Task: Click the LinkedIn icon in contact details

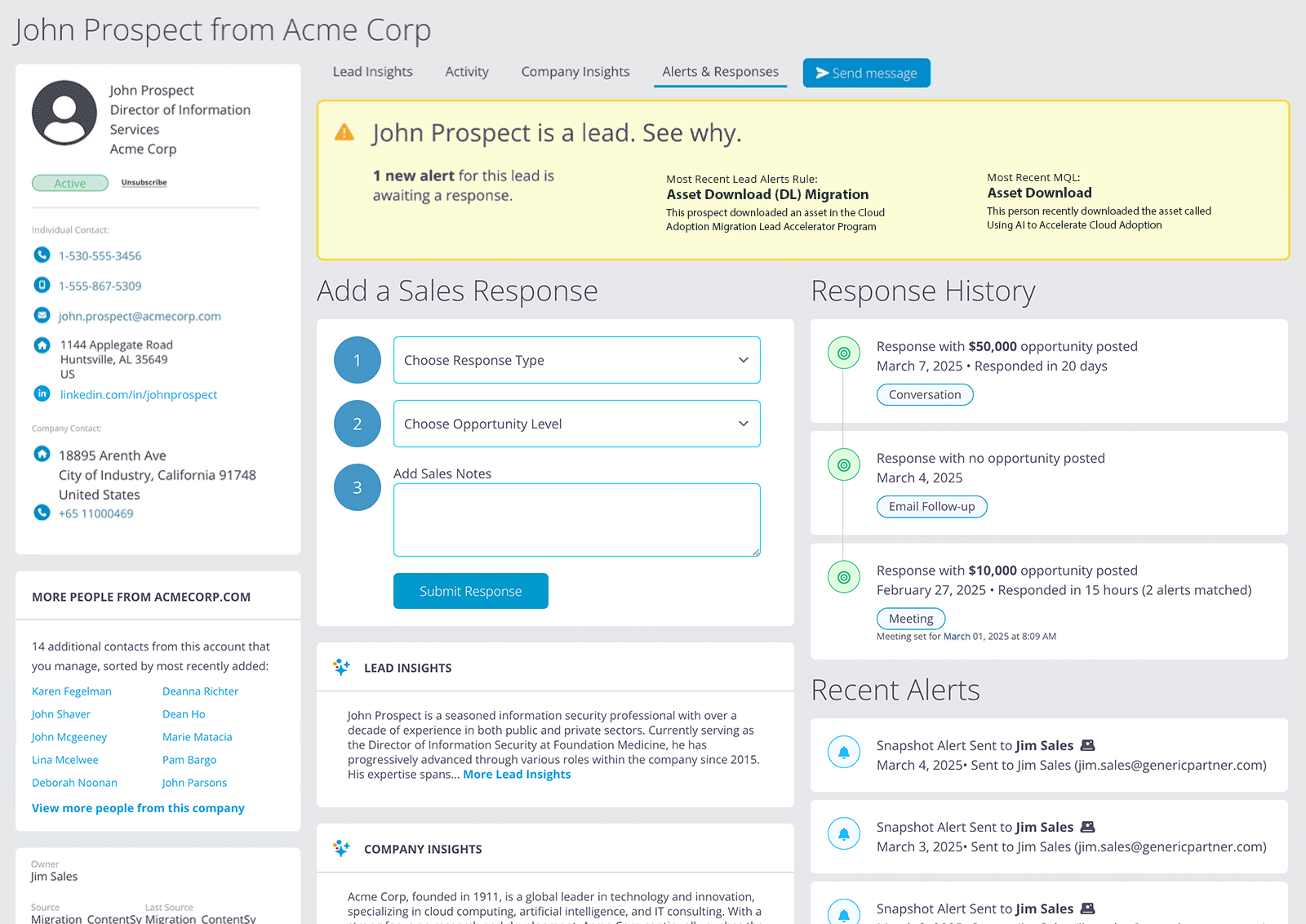Action: pyautogui.click(x=42, y=393)
